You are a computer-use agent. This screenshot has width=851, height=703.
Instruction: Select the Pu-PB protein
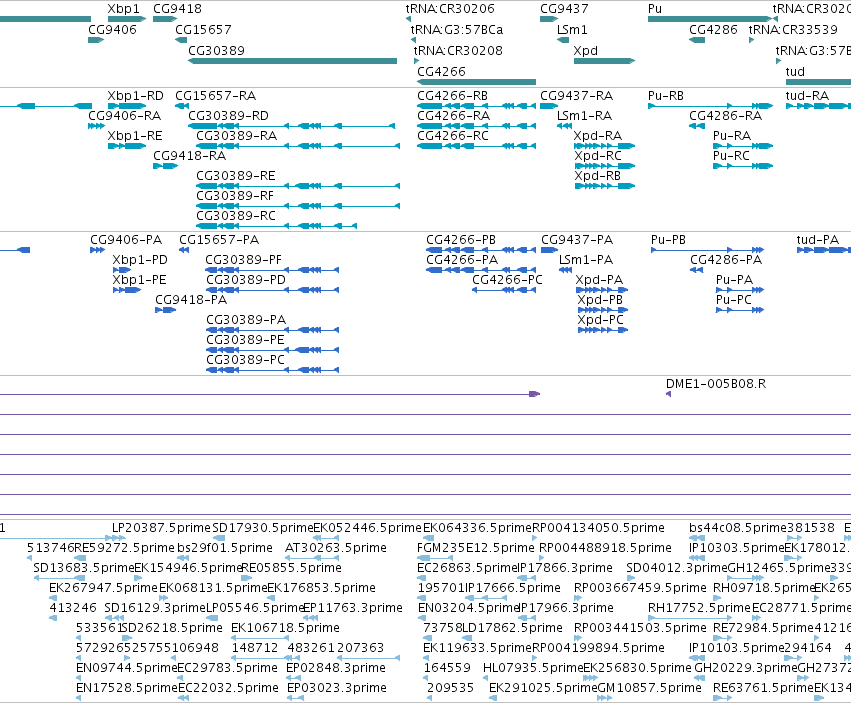point(708,250)
